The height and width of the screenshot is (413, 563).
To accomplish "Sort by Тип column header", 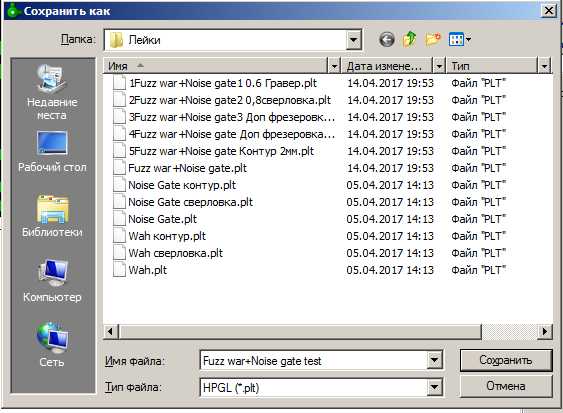I will 492,66.
